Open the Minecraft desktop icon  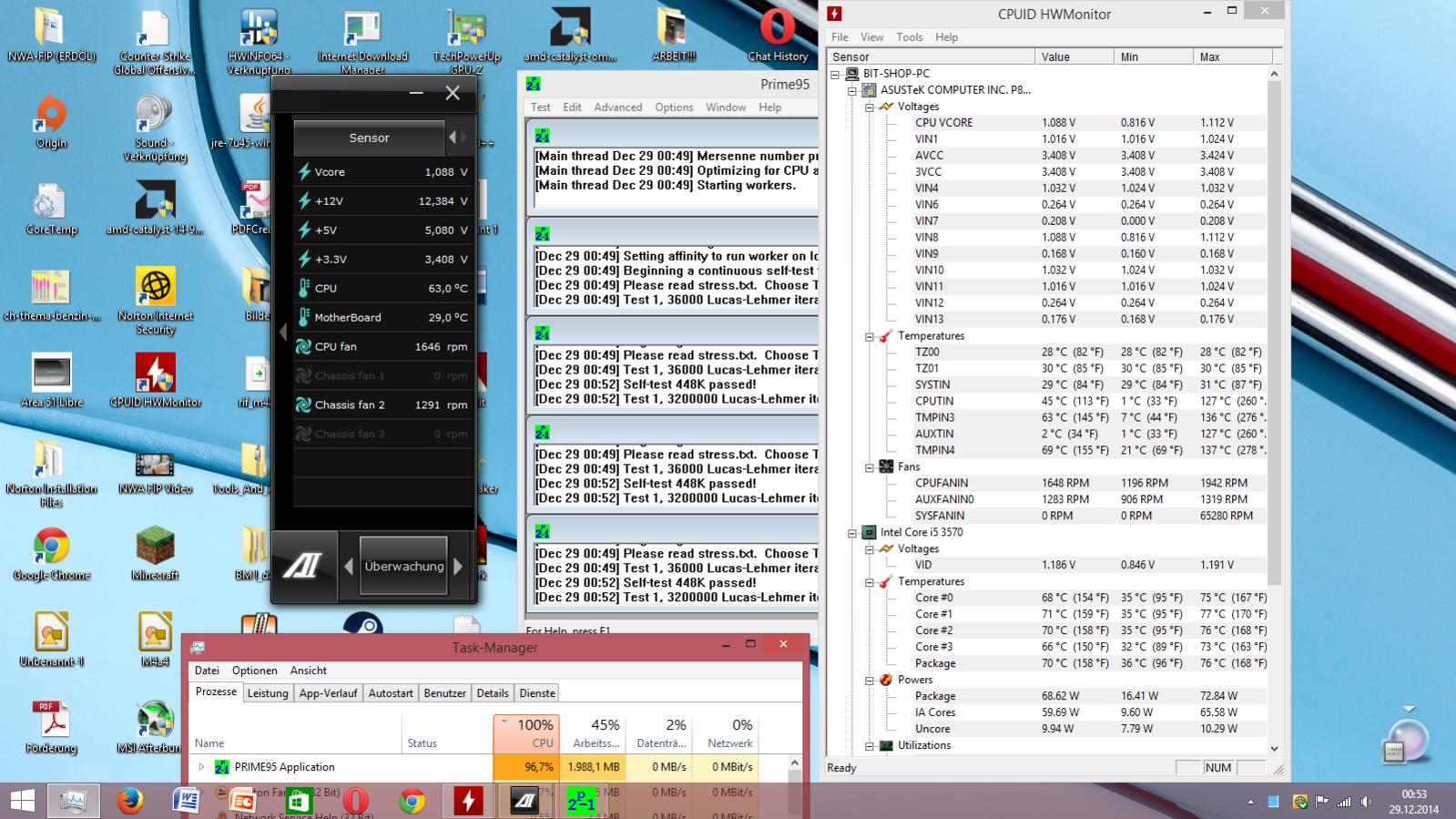(155, 554)
